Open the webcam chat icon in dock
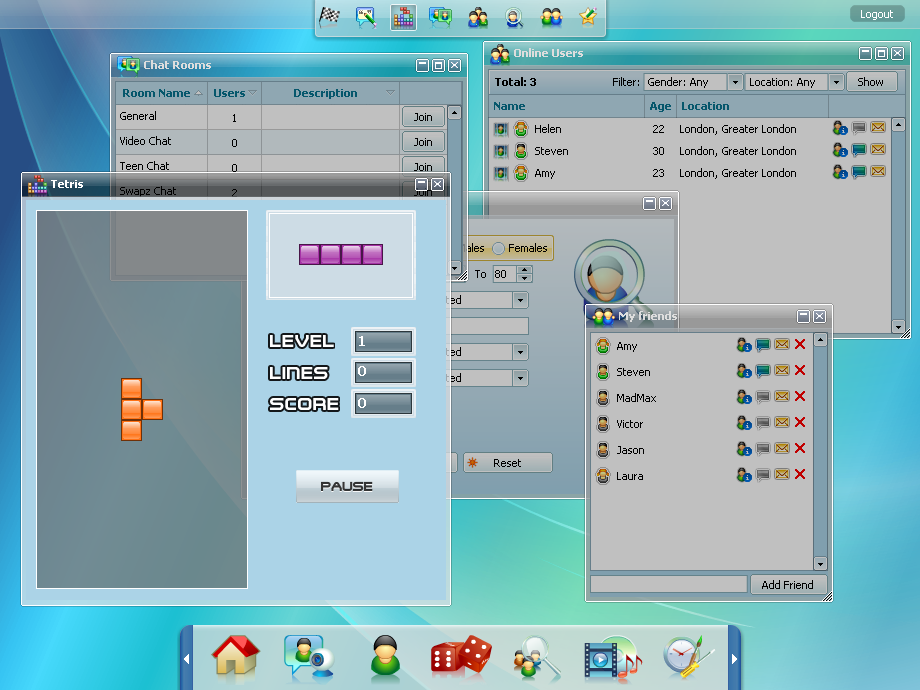The width and height of the screenshot is (920, 690). point(309,657)
